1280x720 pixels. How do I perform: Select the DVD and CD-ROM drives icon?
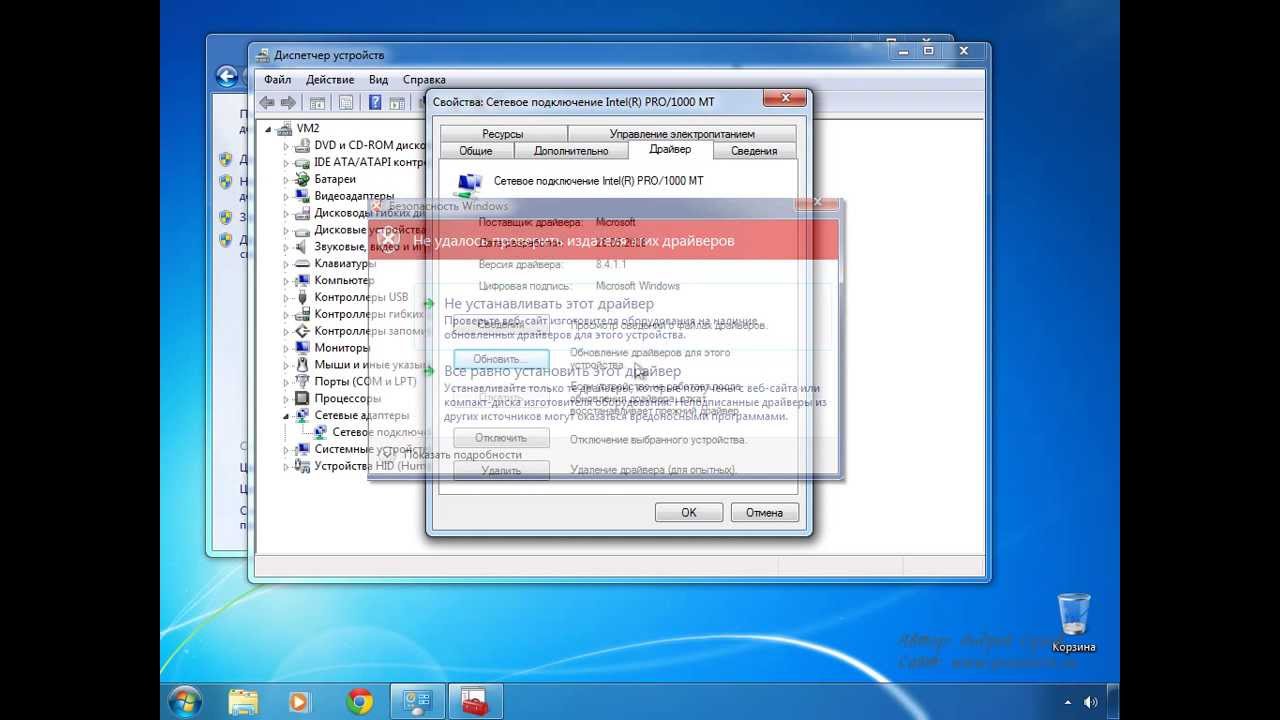click(x=303, y=145)
